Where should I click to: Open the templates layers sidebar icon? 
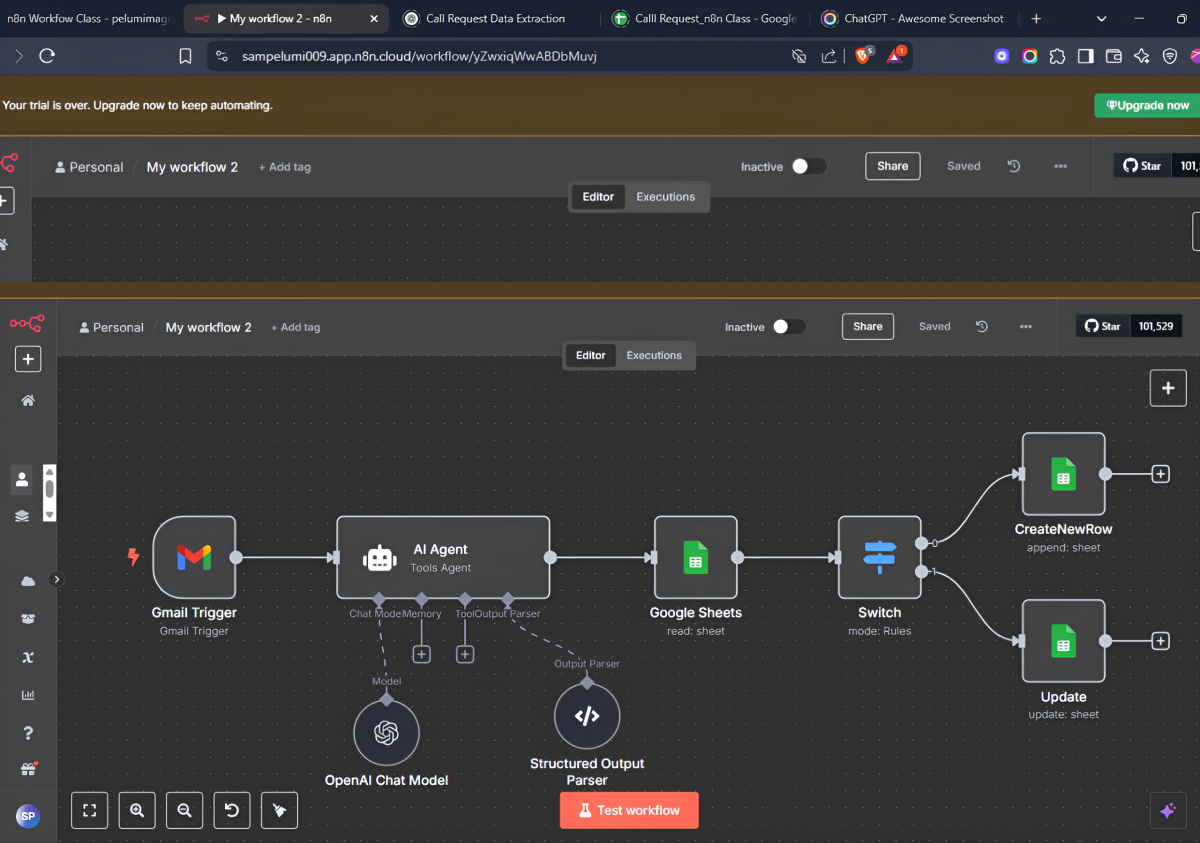click(22, 516)
